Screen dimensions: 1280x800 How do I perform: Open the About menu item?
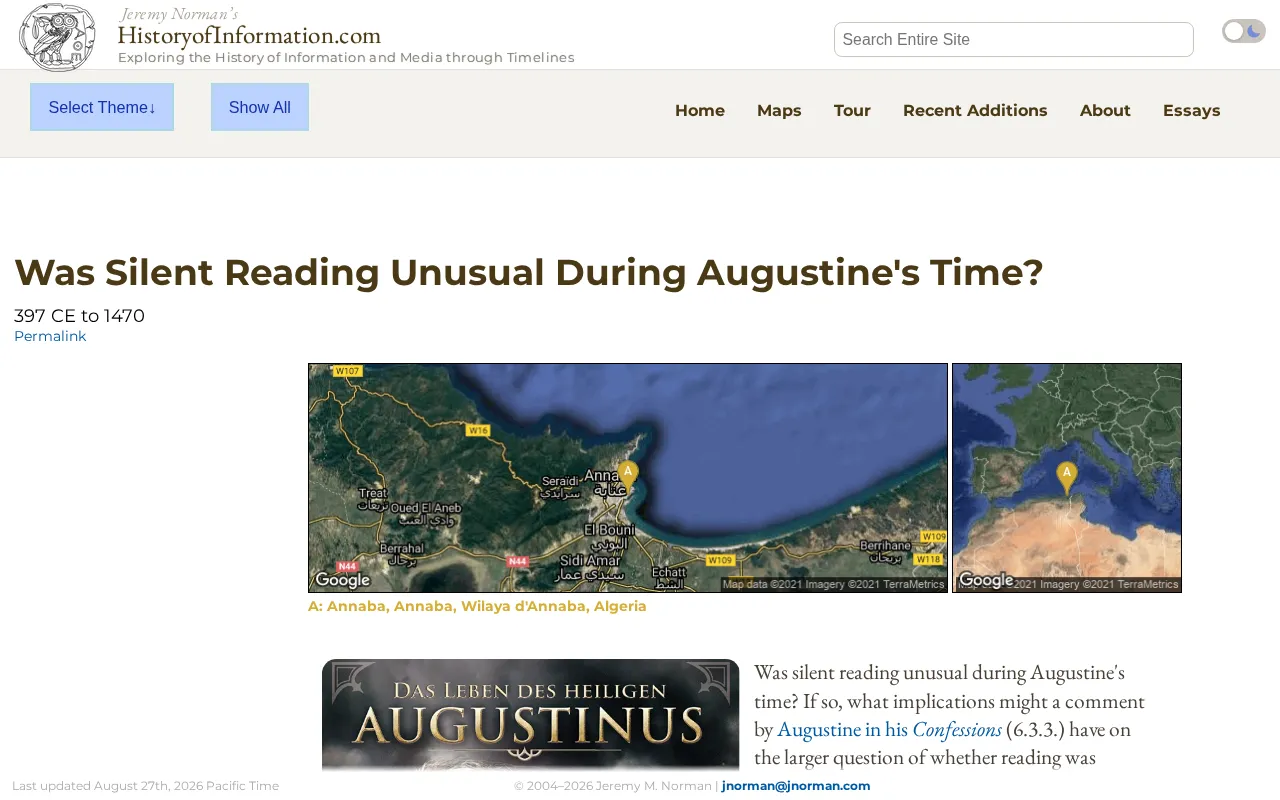pyautogui.click(x=1105, y=111)
